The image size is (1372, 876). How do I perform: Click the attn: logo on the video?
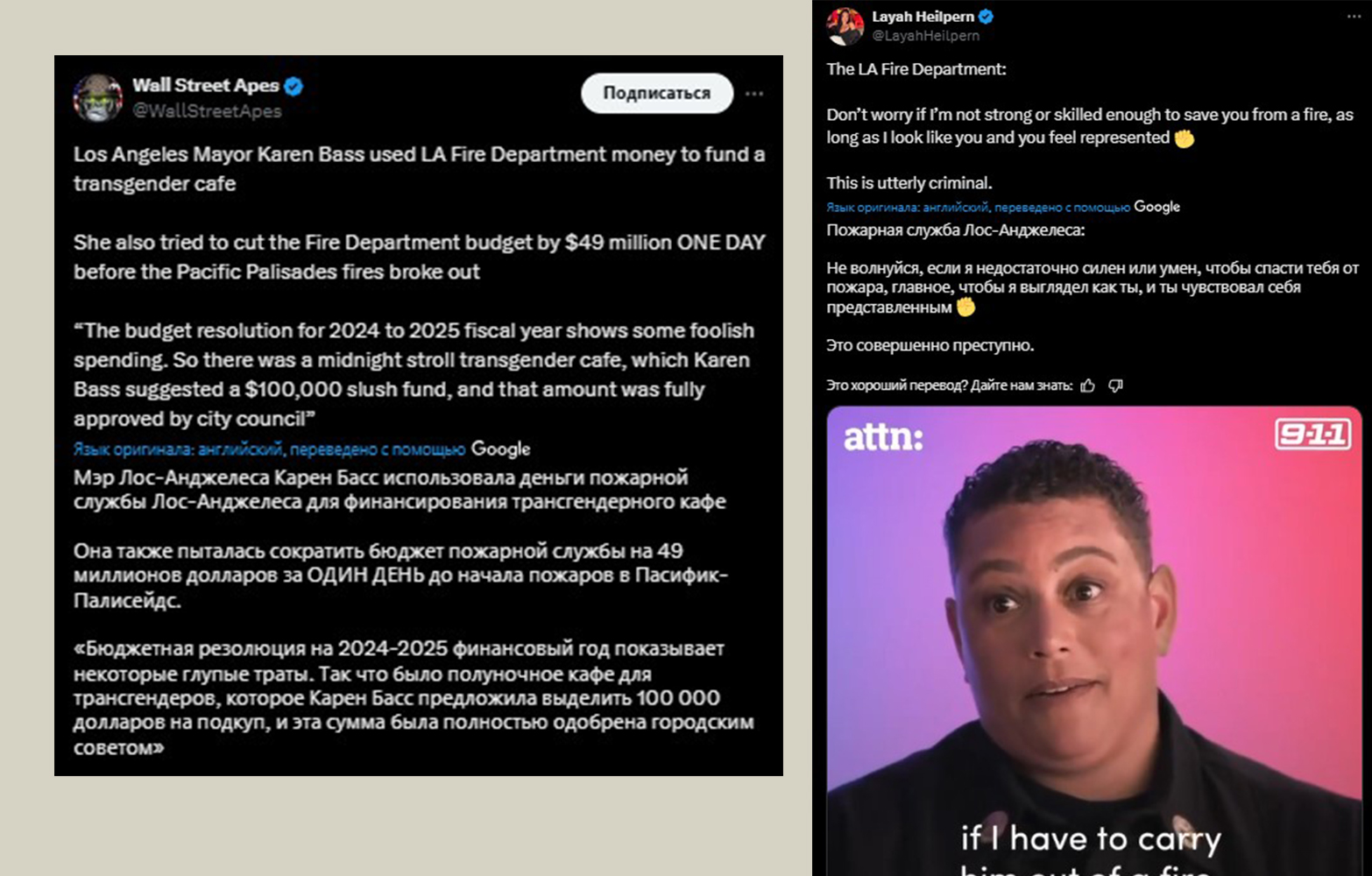(x=883, y=437)
